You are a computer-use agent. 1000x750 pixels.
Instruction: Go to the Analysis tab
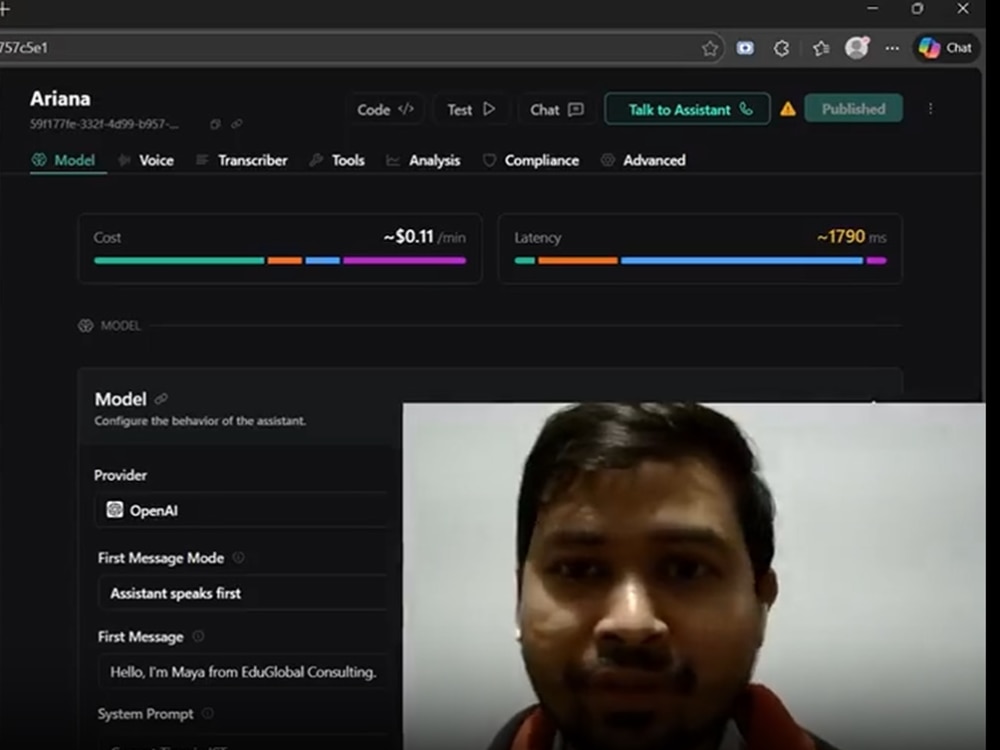tap(423, 160)
